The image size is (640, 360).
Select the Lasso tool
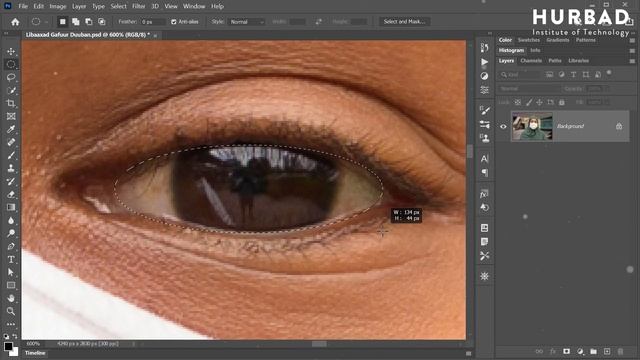point(11,77)
